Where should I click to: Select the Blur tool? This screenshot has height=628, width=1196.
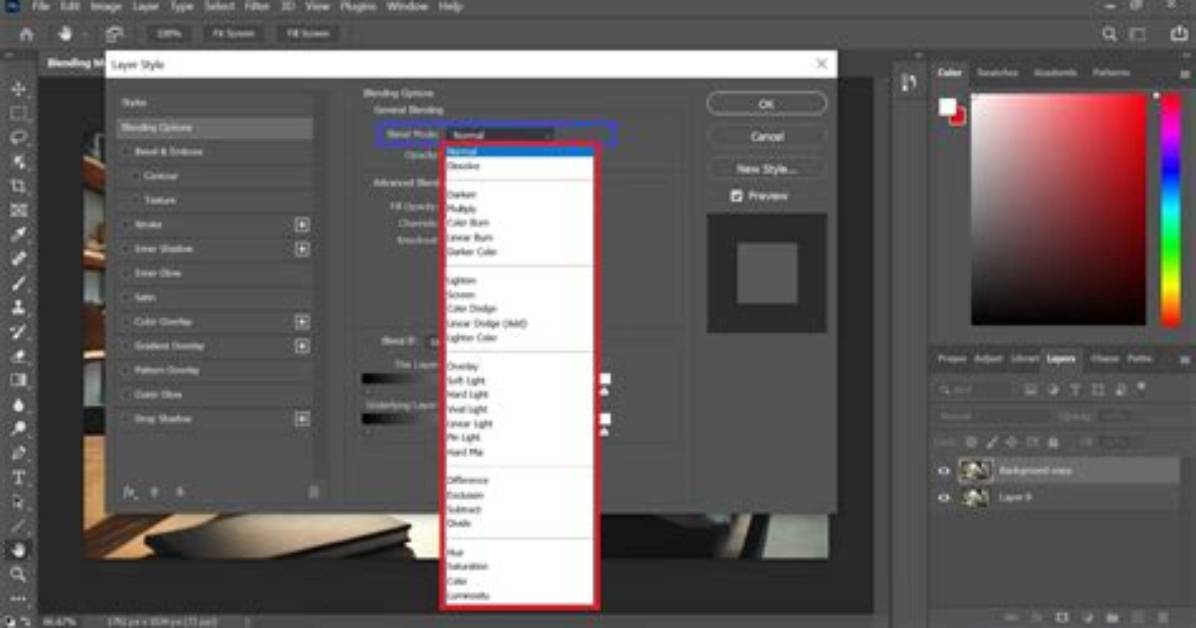coord(18,404)
